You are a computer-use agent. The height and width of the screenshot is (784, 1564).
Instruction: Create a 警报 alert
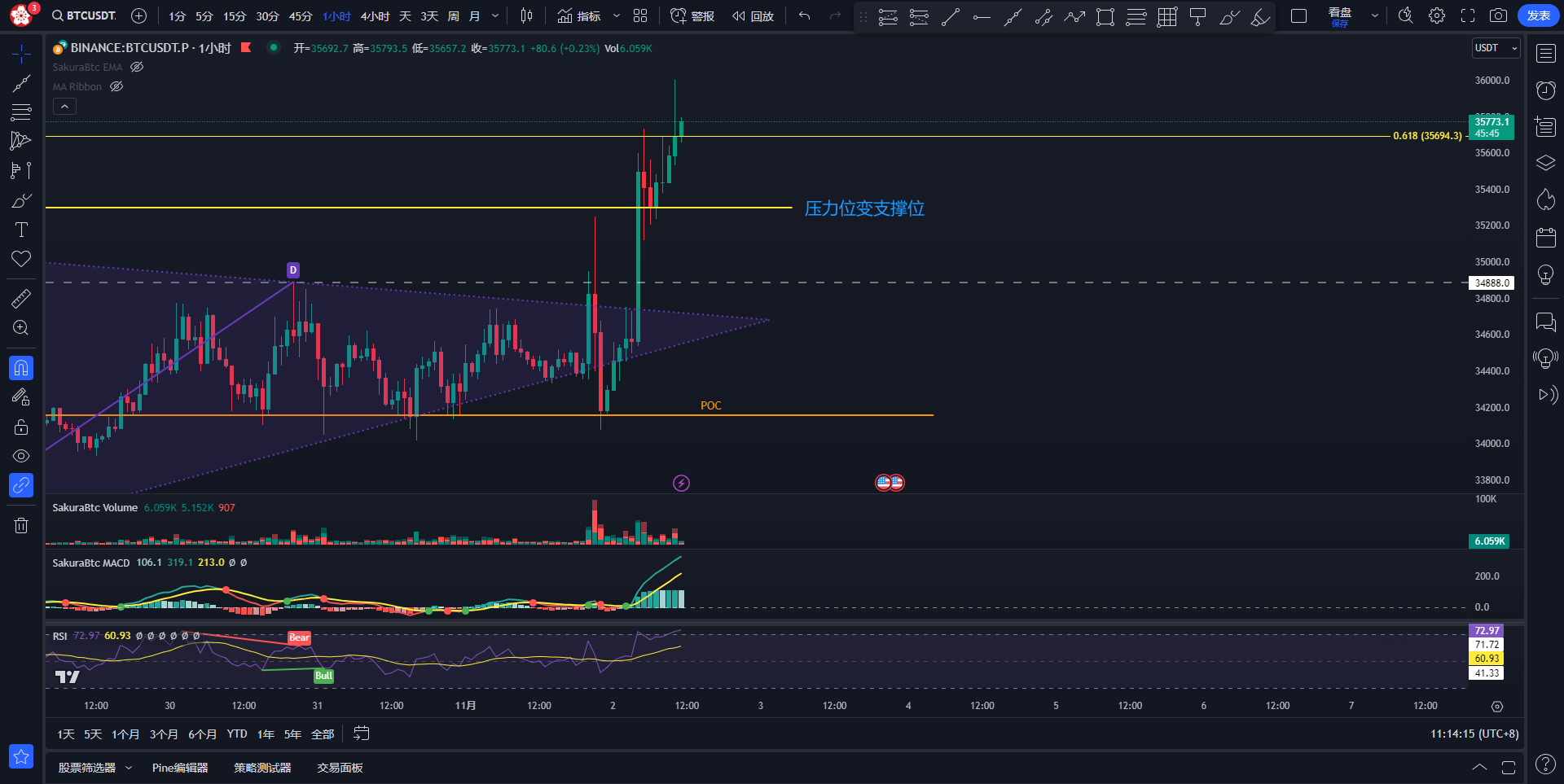pos(692,15)
